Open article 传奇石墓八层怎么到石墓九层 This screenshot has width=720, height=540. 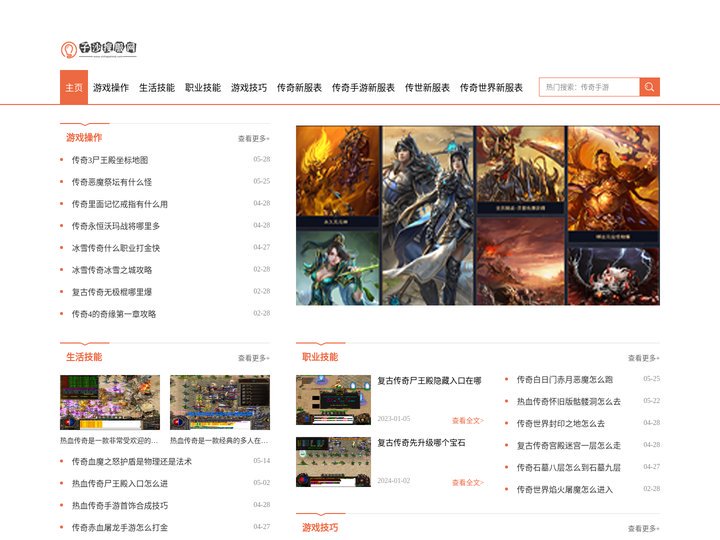pos(569,468)
